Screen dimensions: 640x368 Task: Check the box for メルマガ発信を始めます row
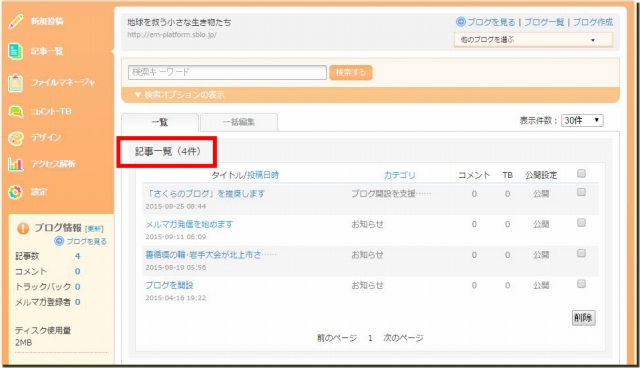[581, 222]
